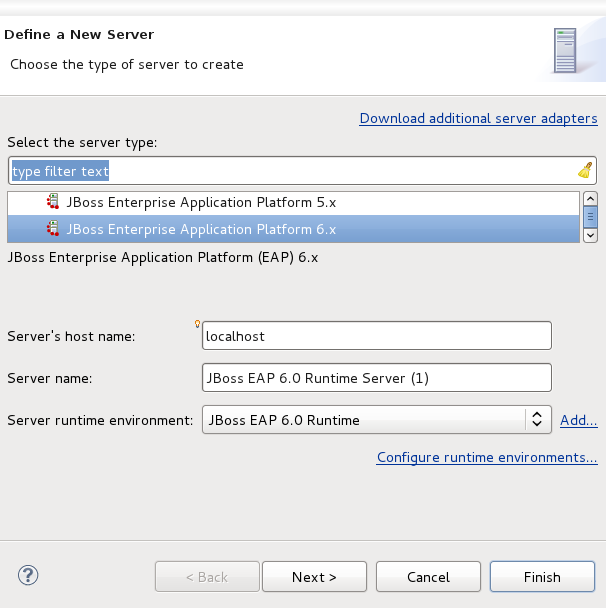Screen dimensions: 606x608
Task: Click the JBoss EAP 6.x server icon
Action: tap(53, 229)
